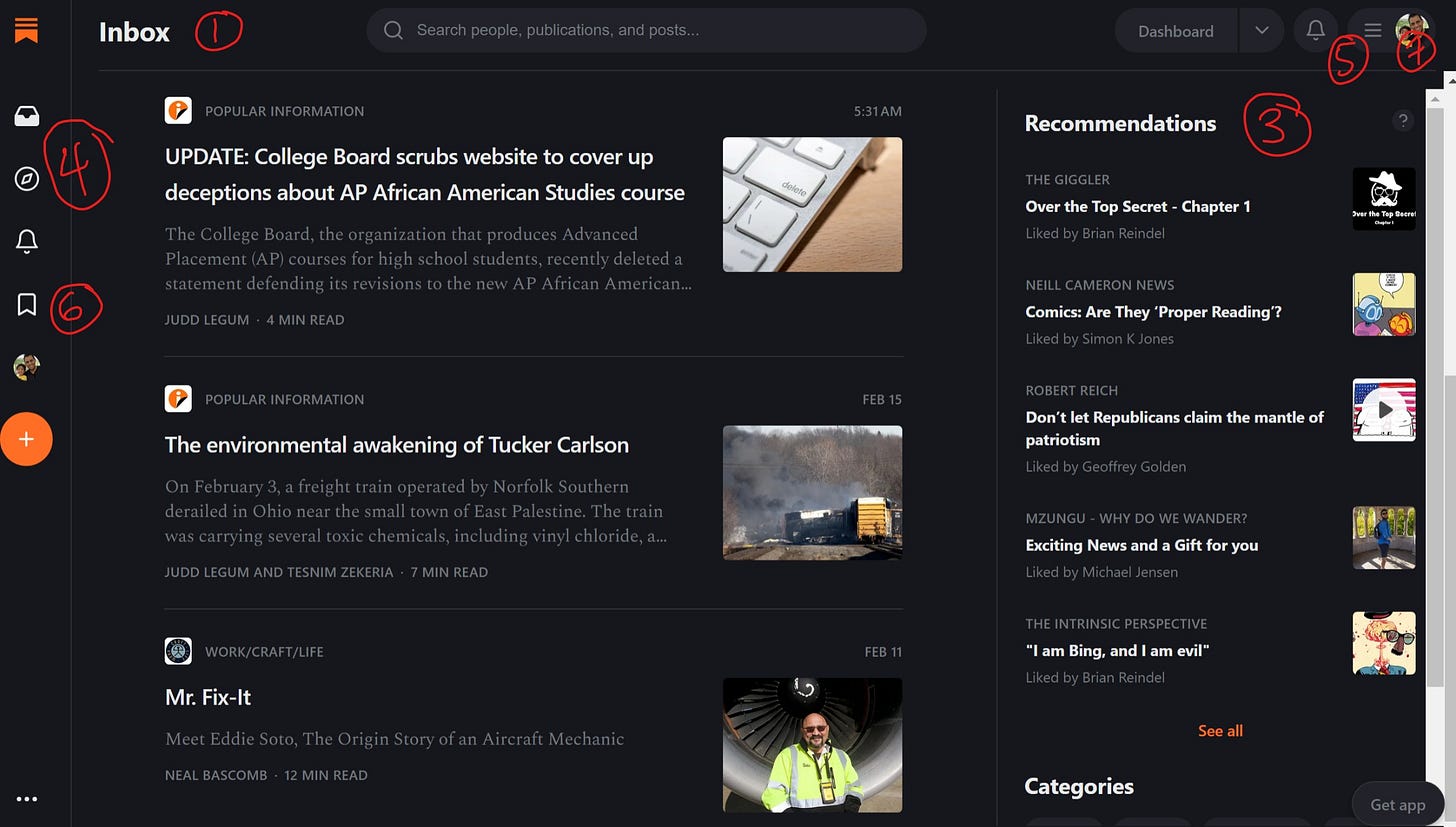Click the College Board article excerpt paragraph
The width and height of the screenshot is (1456, 827).
coord(428,258)
